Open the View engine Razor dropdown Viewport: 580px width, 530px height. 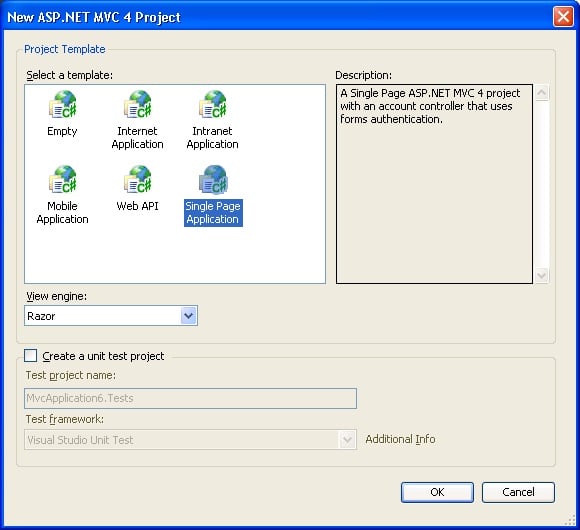pyautogui.click(x=189, y=316)
